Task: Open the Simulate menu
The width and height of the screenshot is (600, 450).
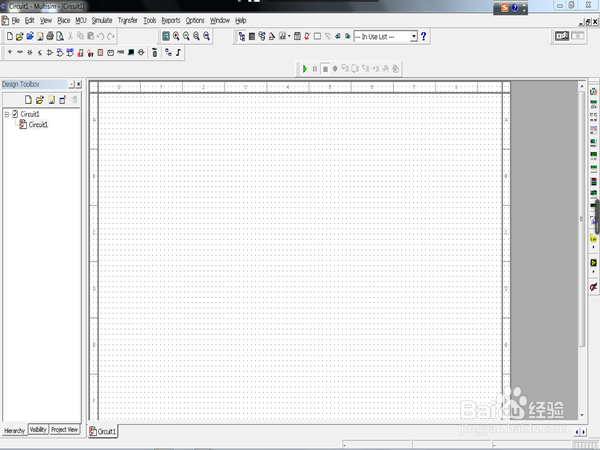Action: tap(101, 20)
